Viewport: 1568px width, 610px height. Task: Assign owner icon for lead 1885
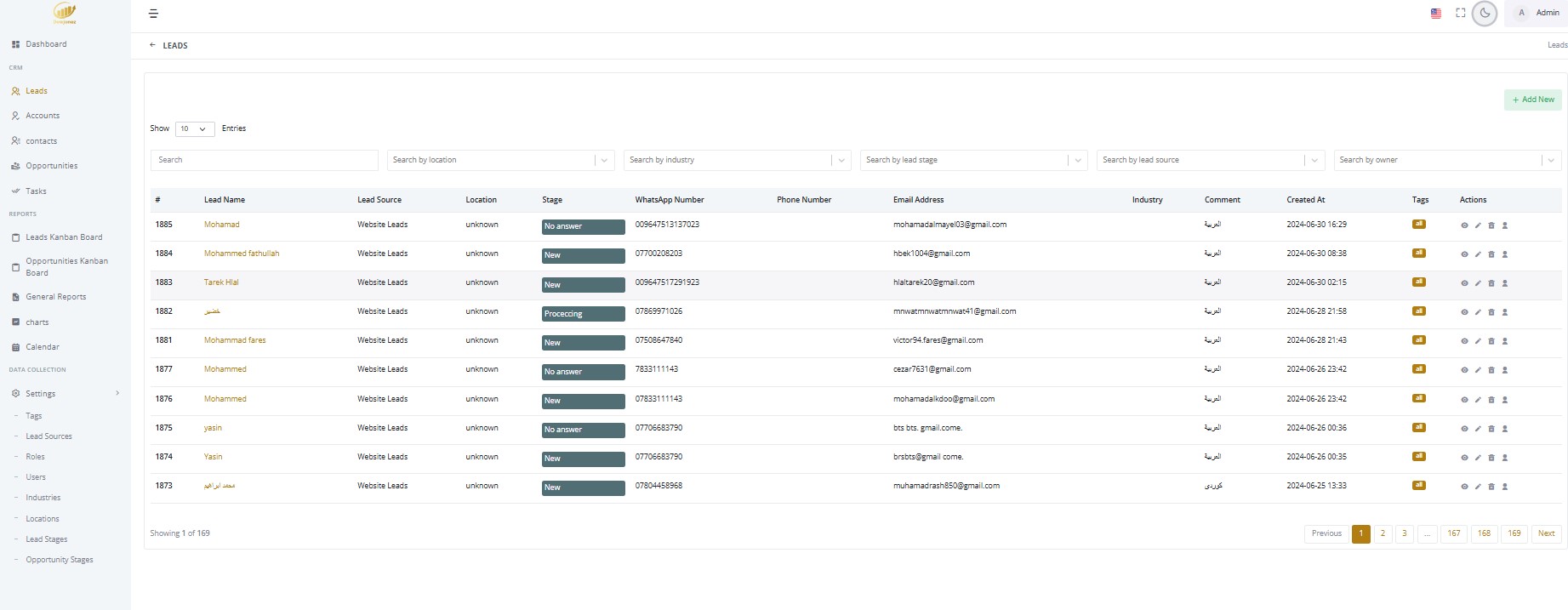pos(1505,225)
